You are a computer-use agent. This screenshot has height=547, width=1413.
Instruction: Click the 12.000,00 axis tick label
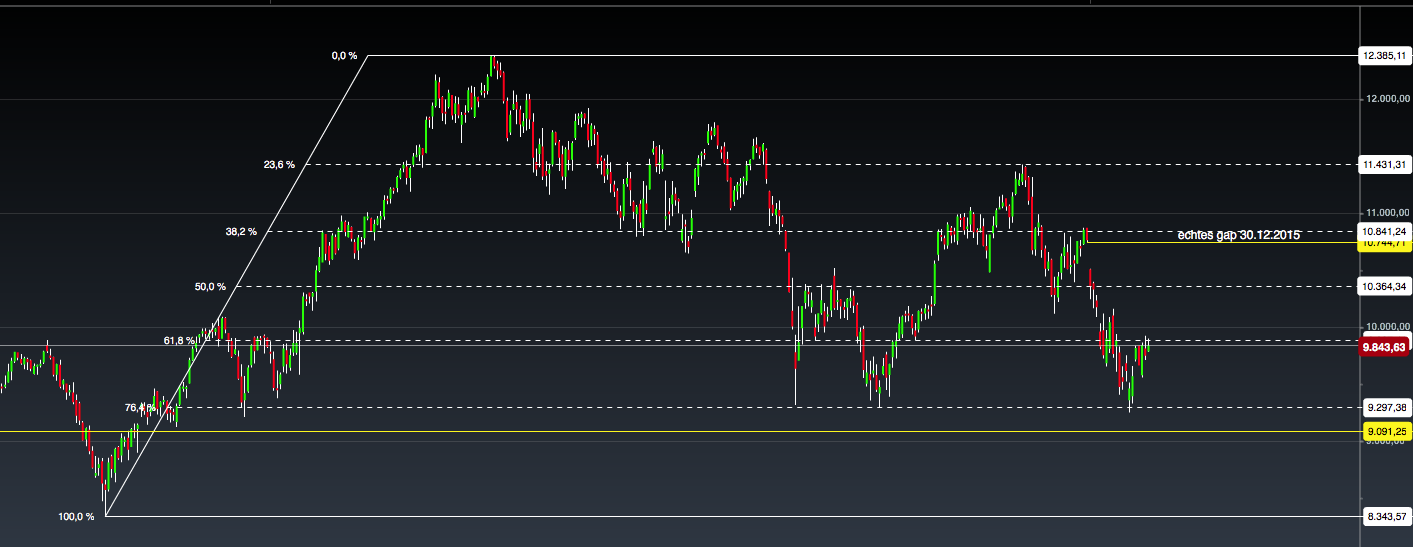pos(1384,99)
